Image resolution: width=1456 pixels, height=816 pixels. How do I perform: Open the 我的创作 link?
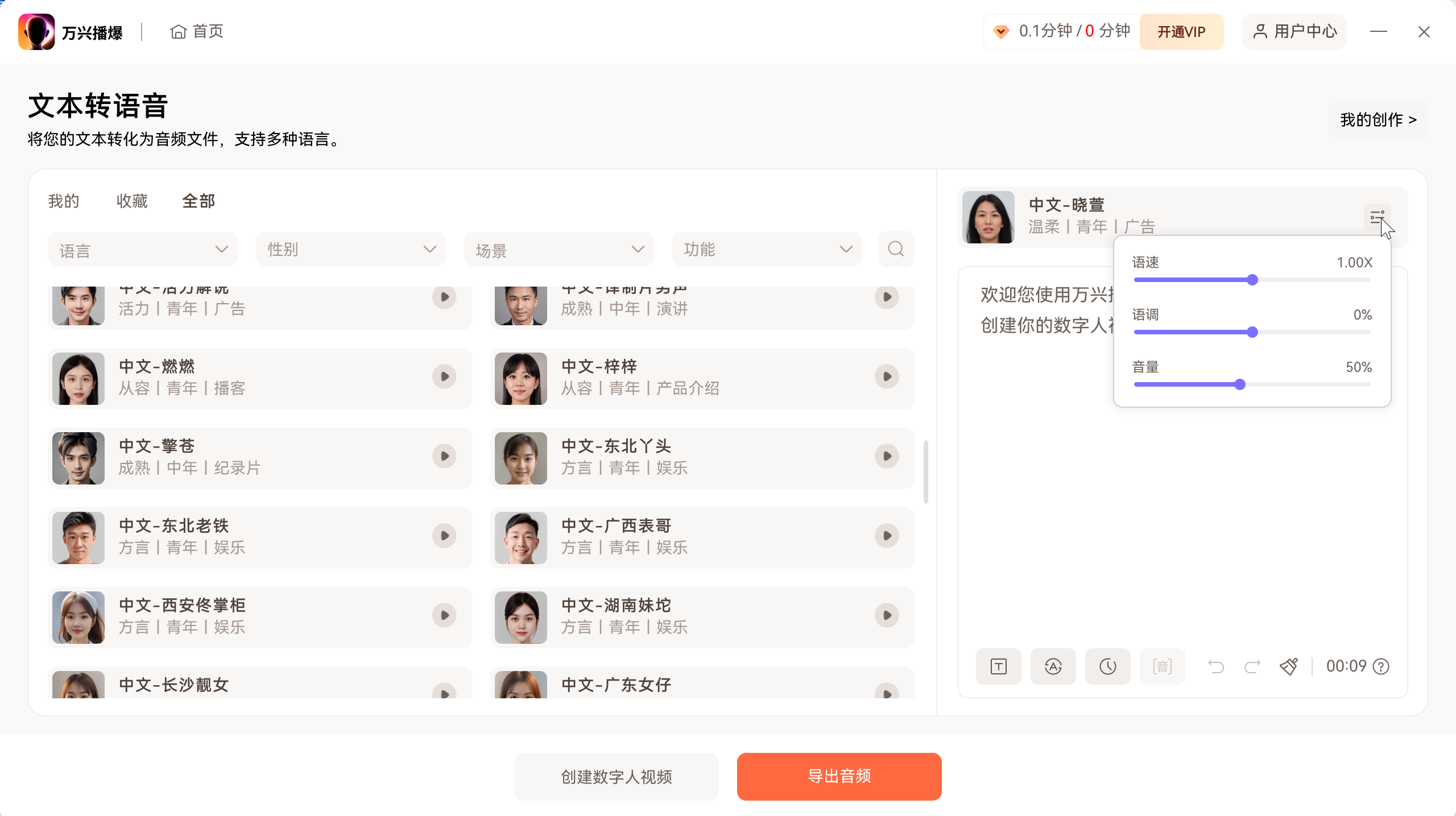1378,119
